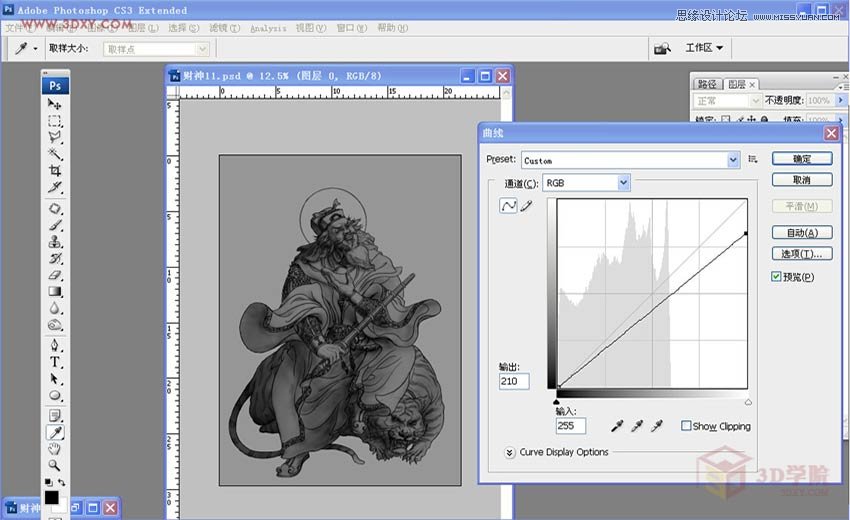Viewport: 850px width, 520px height.
Task: Open the 工作区 workspace dropdown
Action: pos(704,48)
